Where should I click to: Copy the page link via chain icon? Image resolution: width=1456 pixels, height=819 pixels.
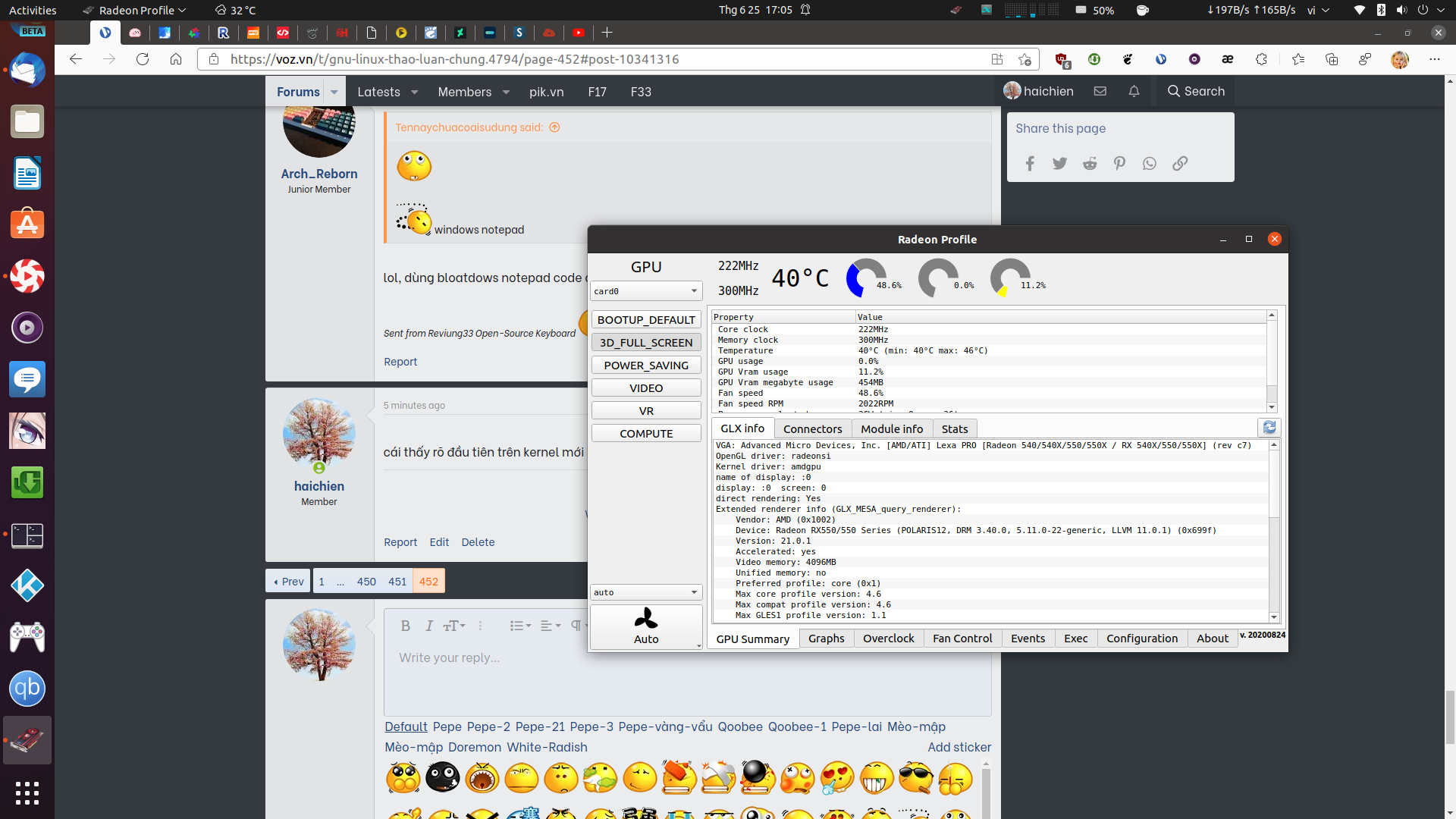(x=1180, y=164)
